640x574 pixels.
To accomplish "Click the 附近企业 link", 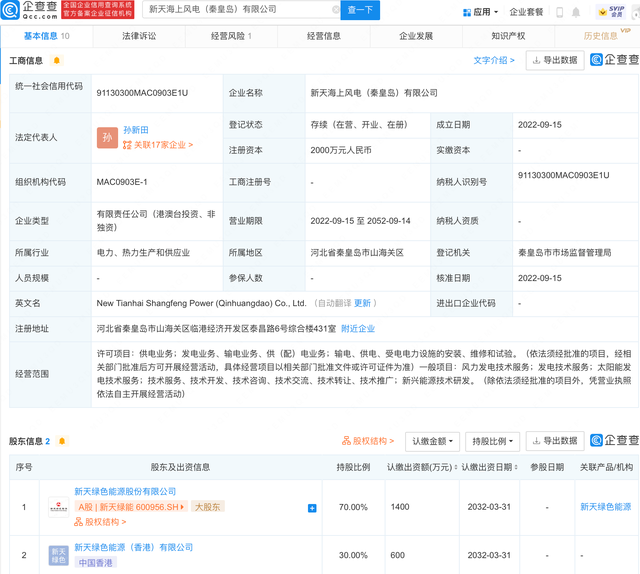I will [358, 328].
